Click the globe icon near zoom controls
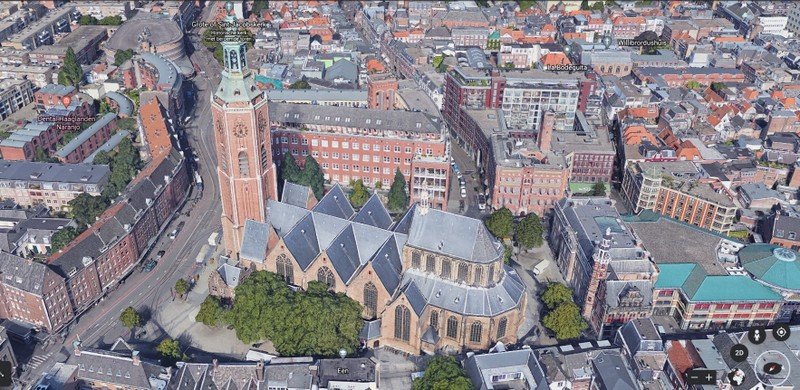 point(736,377)
